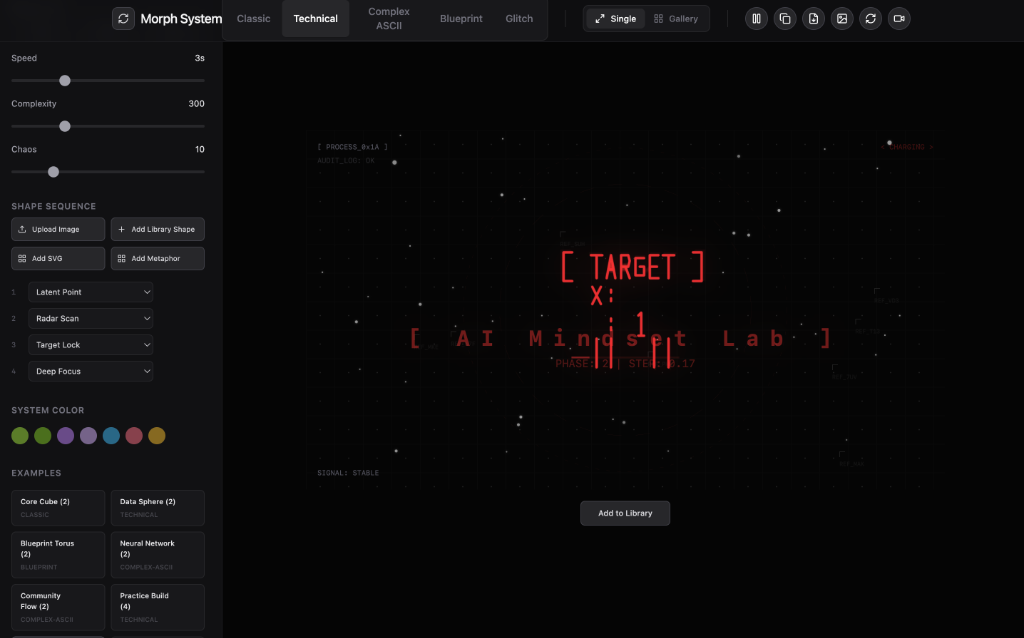
Task: Click the export image icon
Action: (842, 19)
